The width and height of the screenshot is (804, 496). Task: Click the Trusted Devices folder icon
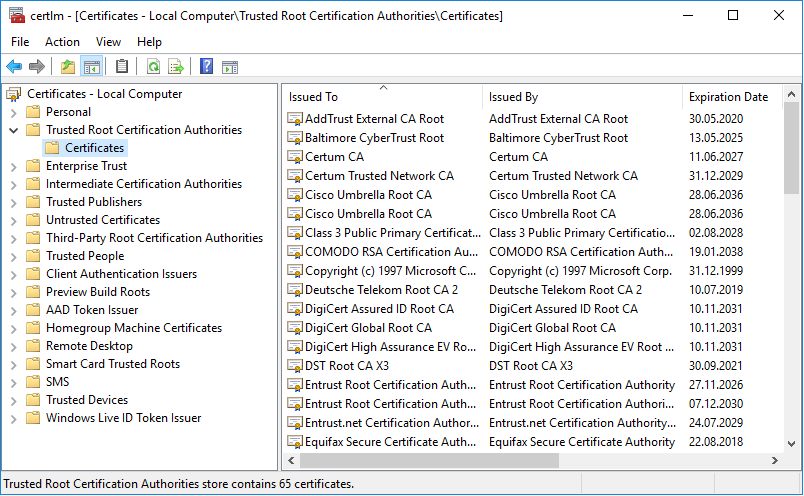click(33, 400)
